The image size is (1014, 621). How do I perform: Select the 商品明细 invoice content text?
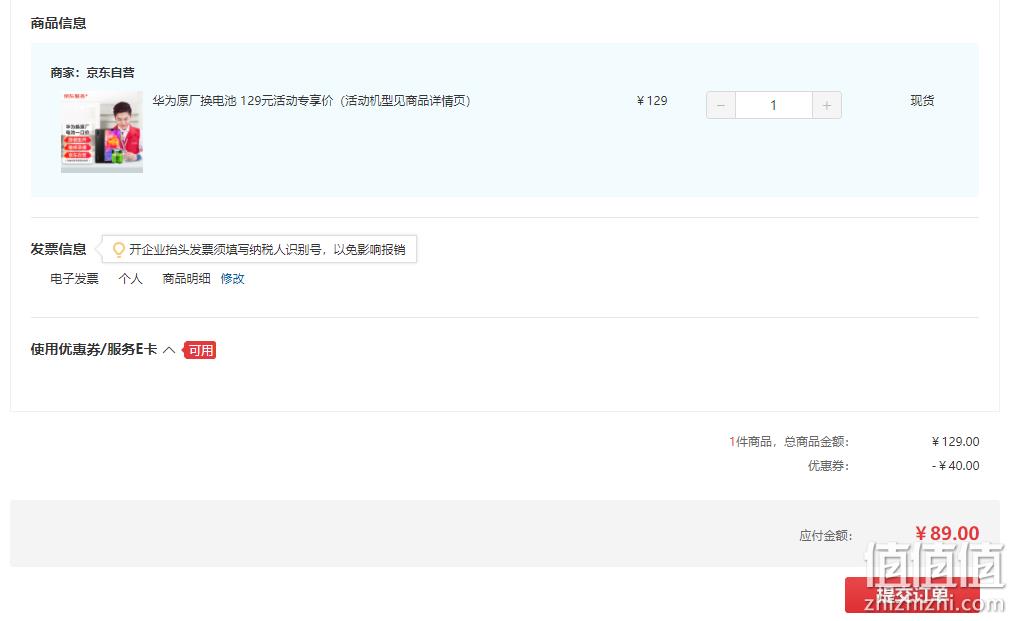(186, 279)
